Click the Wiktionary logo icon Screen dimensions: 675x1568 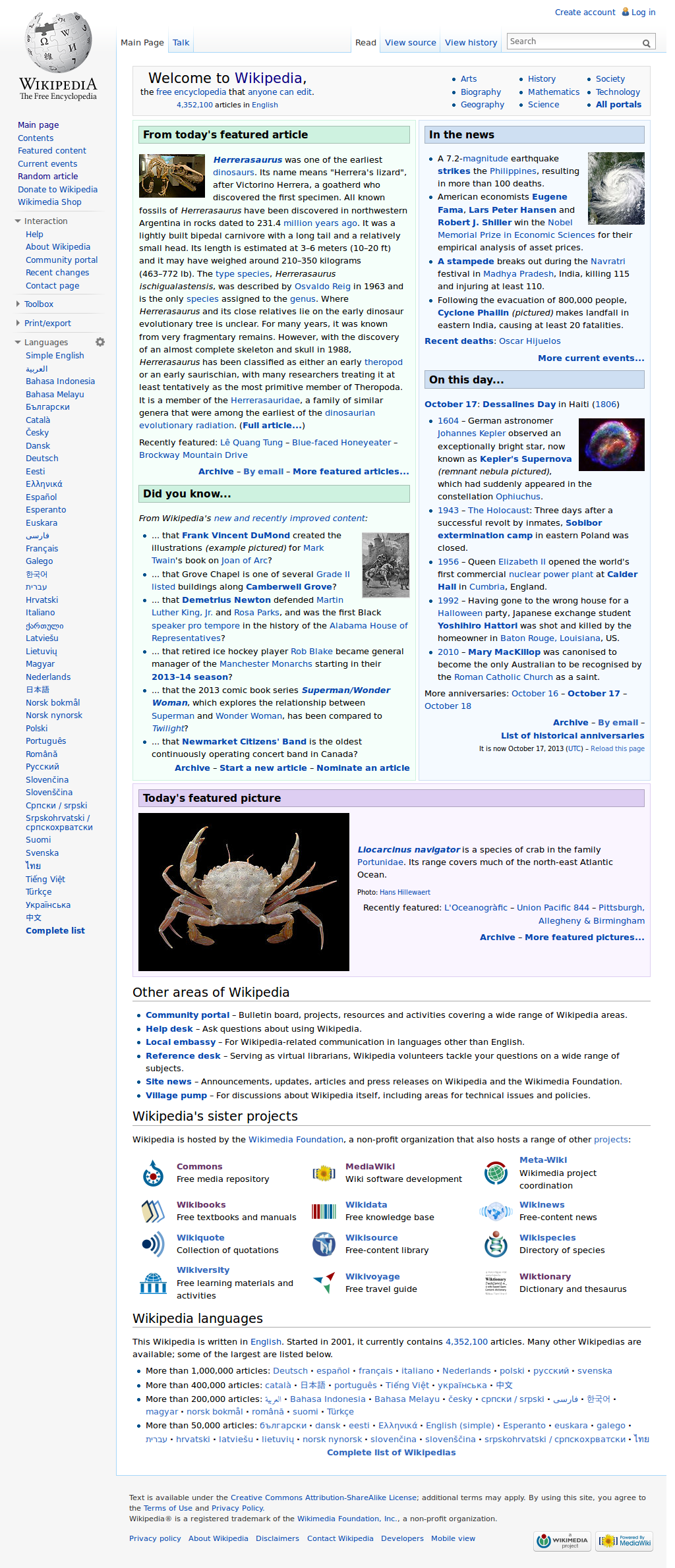tap(496, 1283)
